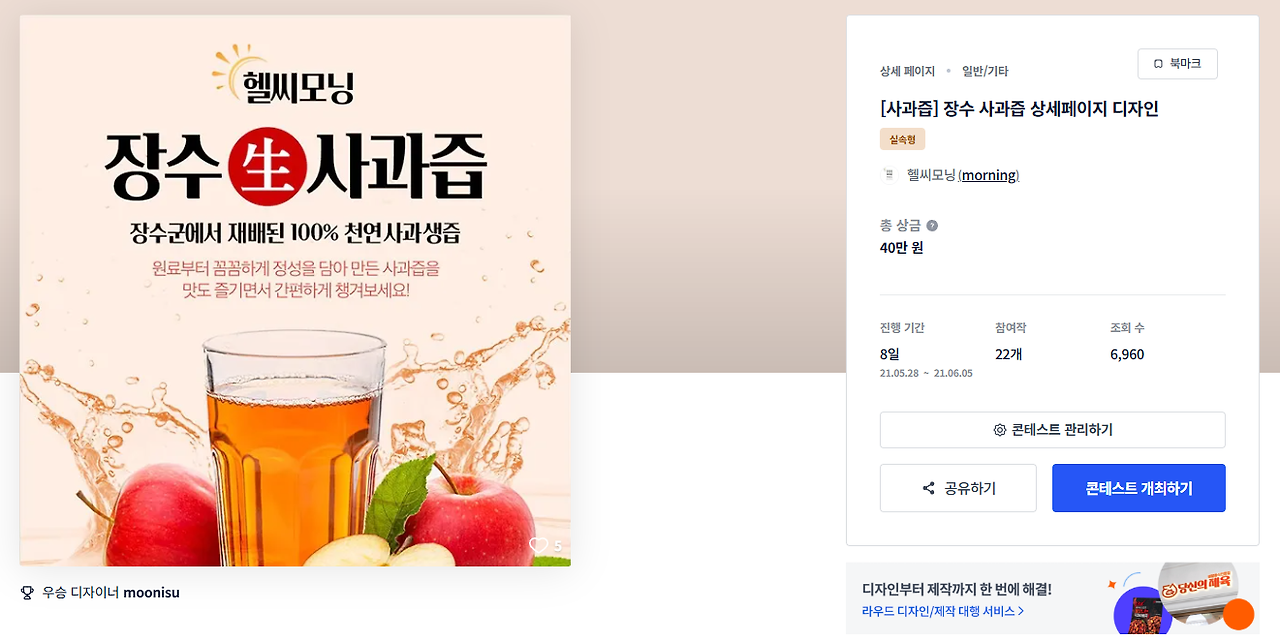
Task: Click the 헬씨모닝 profile avatar icon
Action: click(889, 175)
